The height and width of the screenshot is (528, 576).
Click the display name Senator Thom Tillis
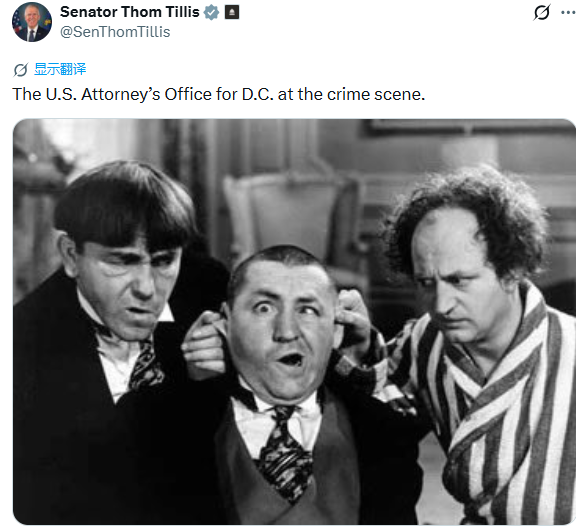pos(130,12)
